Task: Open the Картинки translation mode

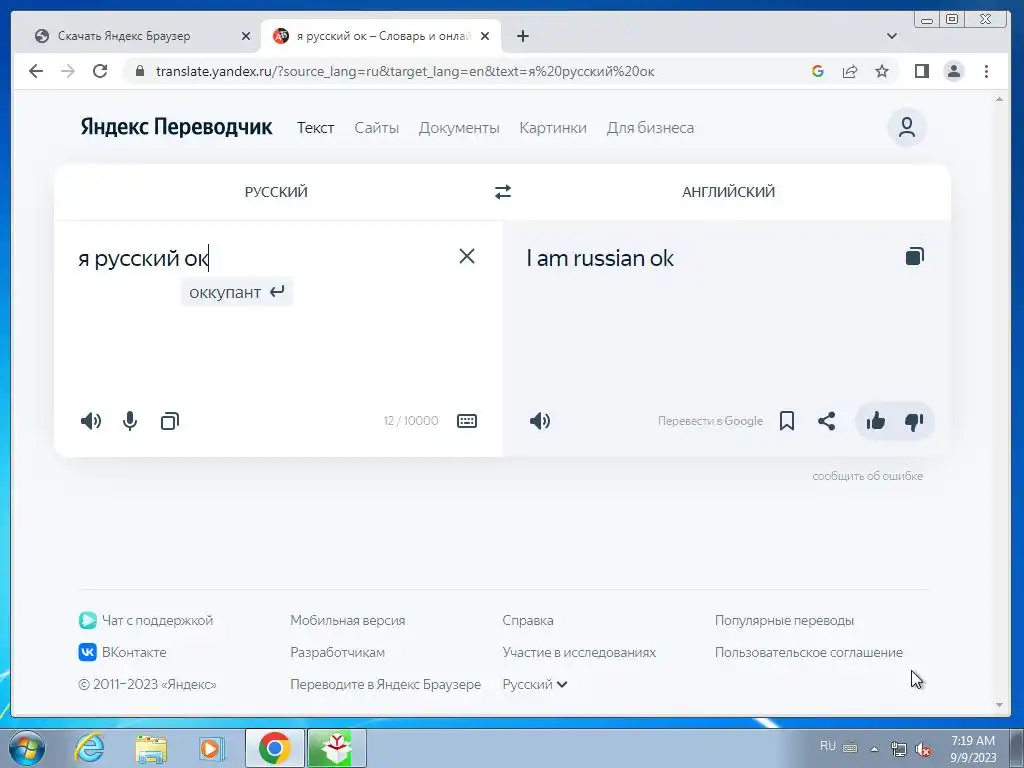Action: (x=553, y=128)
